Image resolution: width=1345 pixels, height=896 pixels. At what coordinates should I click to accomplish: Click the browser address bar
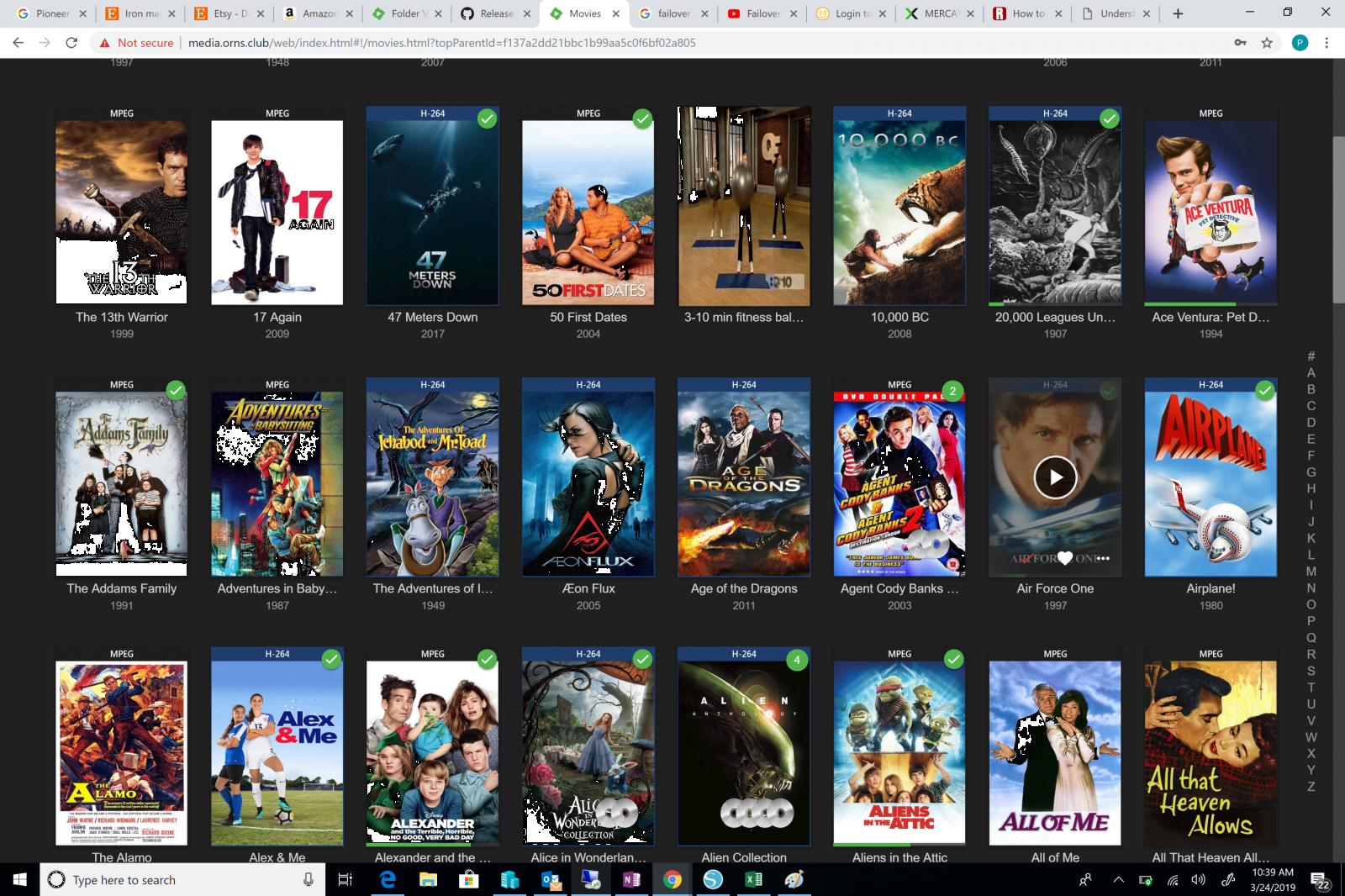pos(672,43)
